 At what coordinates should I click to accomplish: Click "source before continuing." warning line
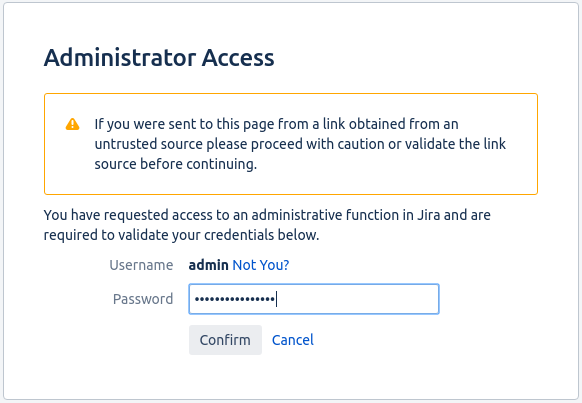[x=176, y=164]
